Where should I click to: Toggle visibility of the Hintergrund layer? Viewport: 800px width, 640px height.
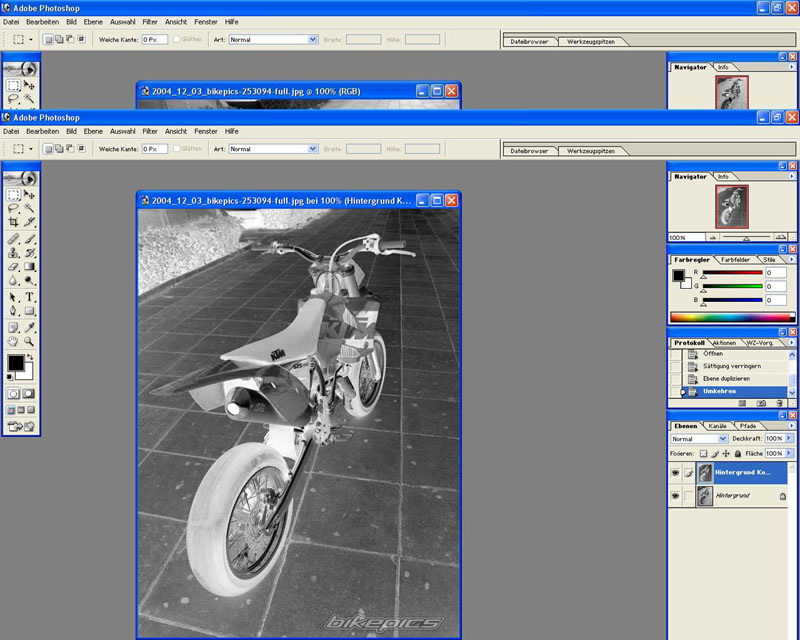click(675, 496)
